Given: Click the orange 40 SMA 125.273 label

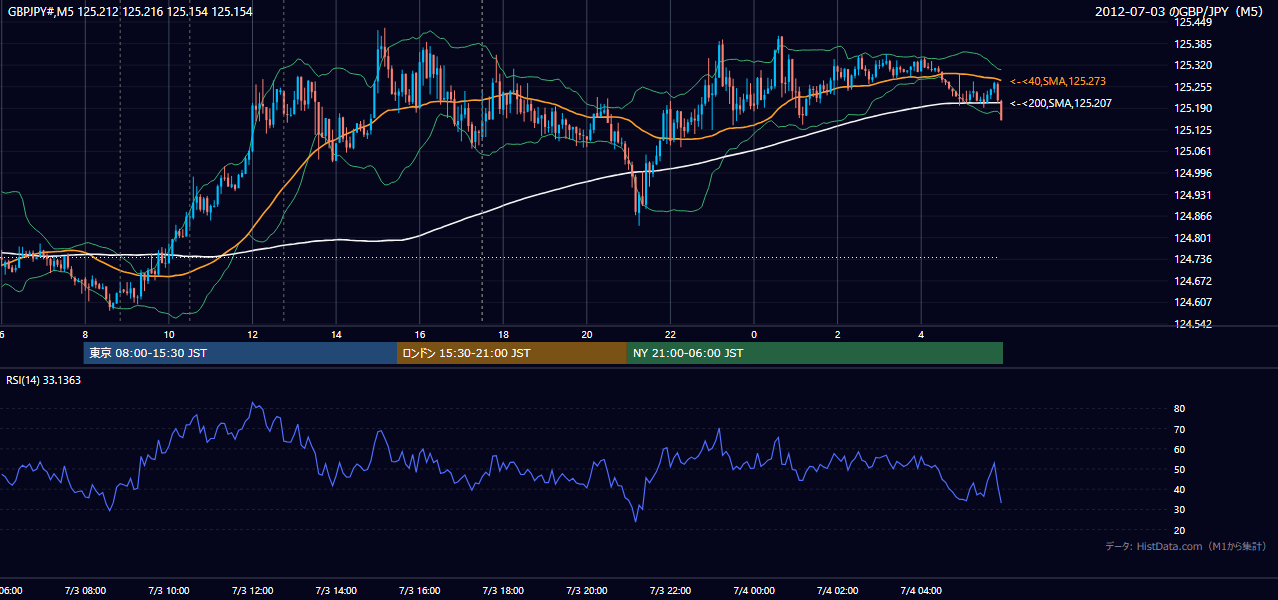Looking at the screenshot, I should (1058, 81).
